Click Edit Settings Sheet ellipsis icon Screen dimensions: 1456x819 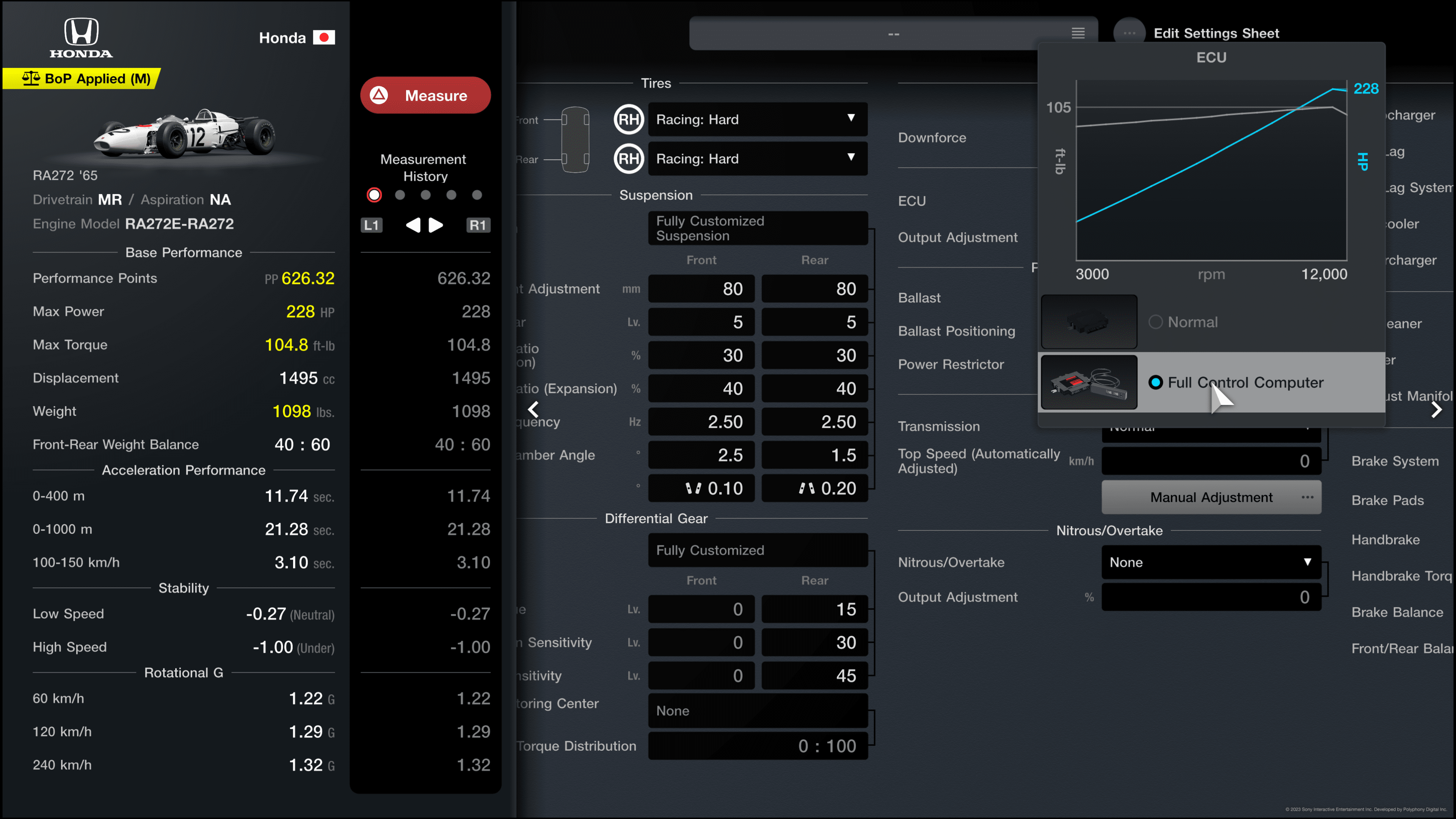1129,33
